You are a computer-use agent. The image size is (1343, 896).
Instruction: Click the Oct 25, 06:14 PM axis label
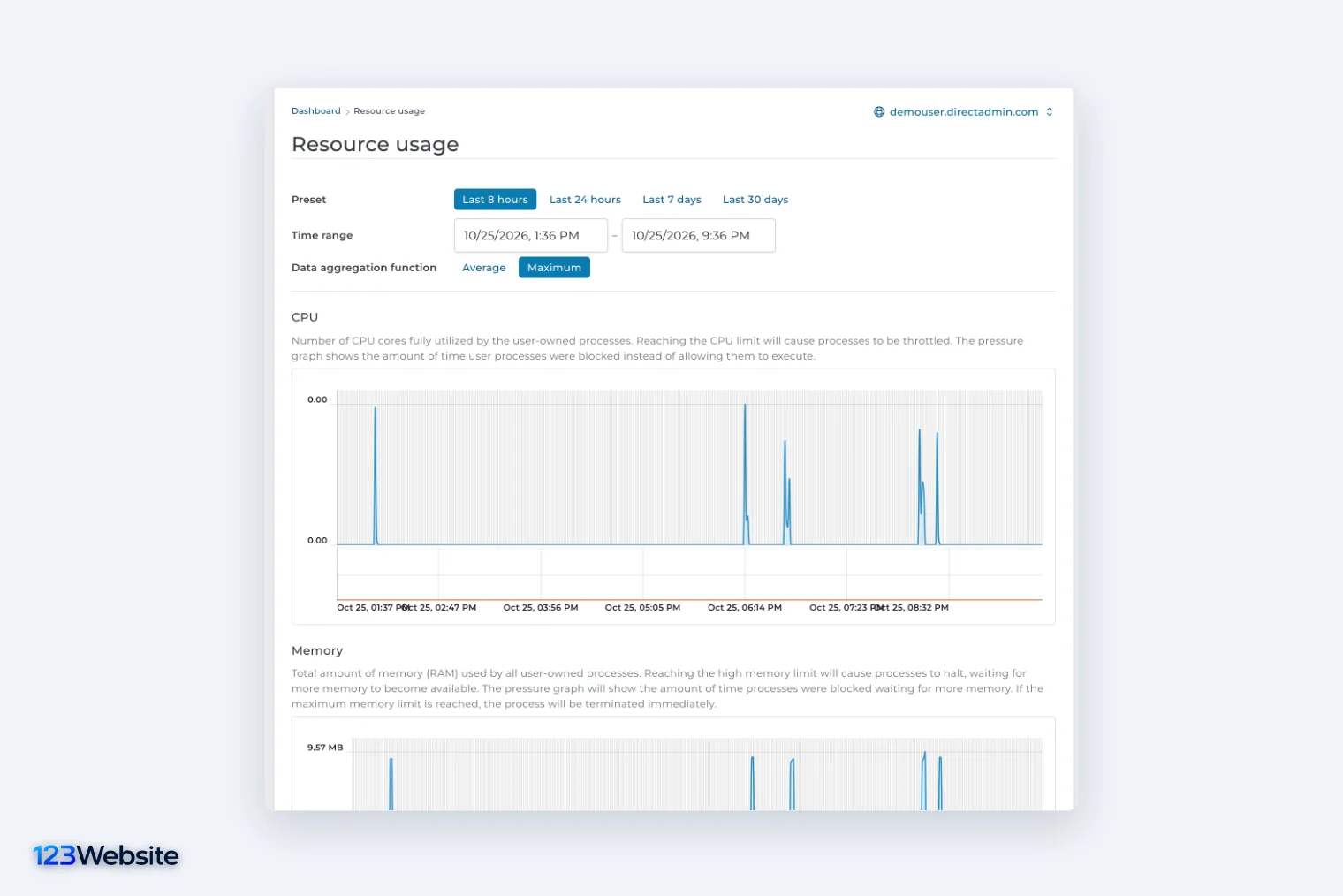745,608
